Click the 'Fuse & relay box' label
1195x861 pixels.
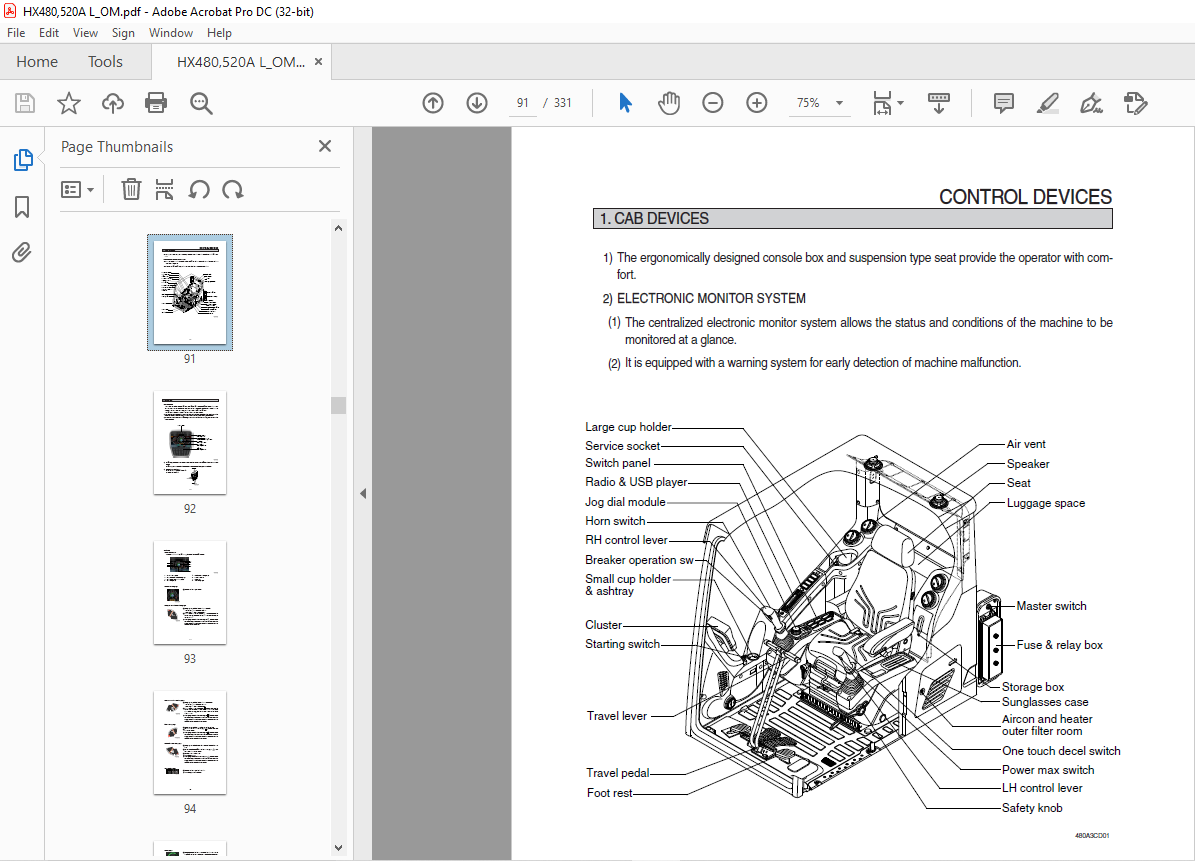[x=1059, y=645]
